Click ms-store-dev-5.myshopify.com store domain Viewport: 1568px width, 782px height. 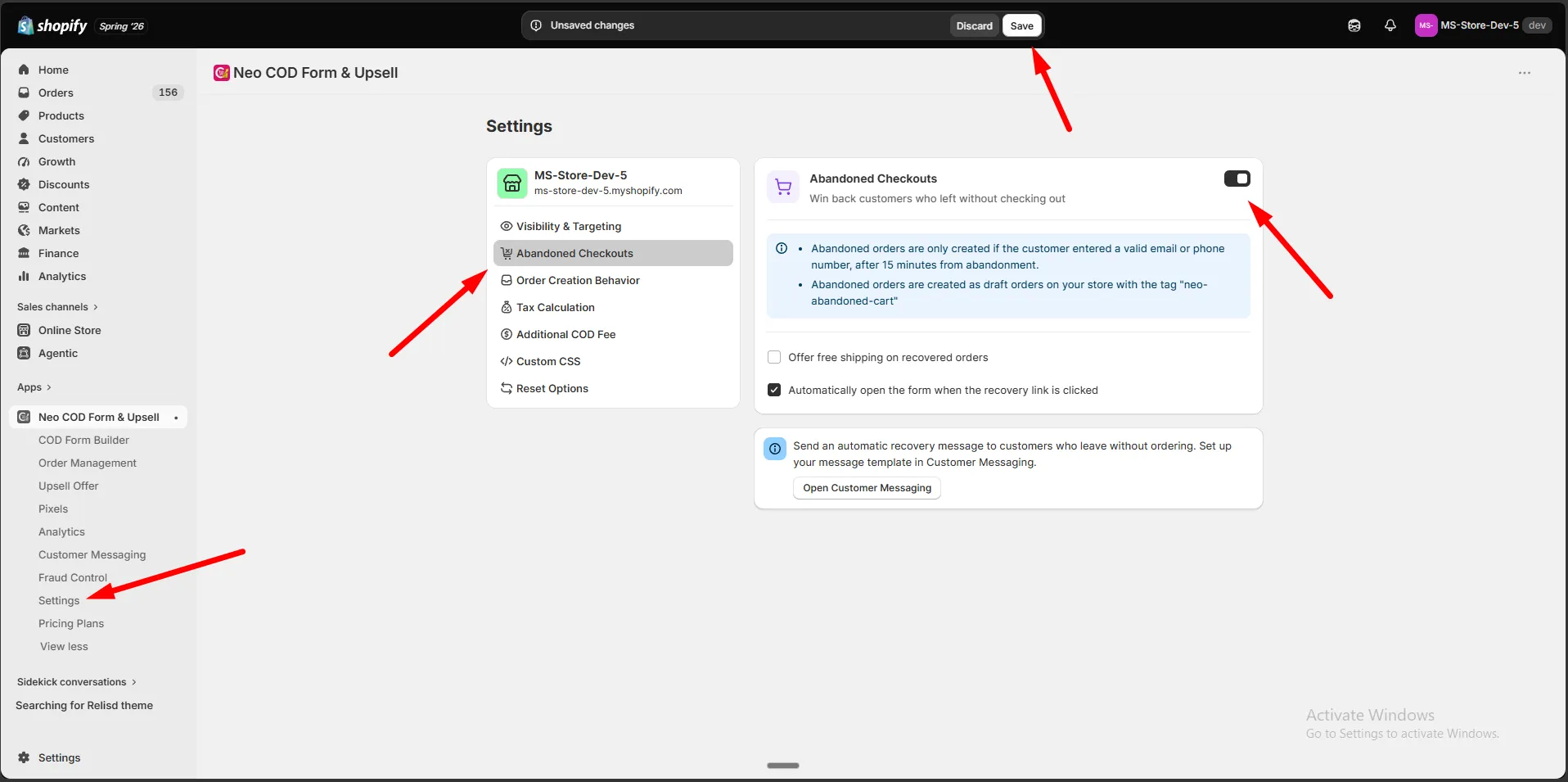click(608, 191)
